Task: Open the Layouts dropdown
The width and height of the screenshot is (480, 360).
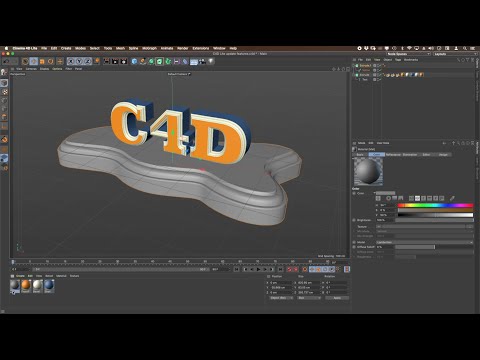Action: point(455,54)
